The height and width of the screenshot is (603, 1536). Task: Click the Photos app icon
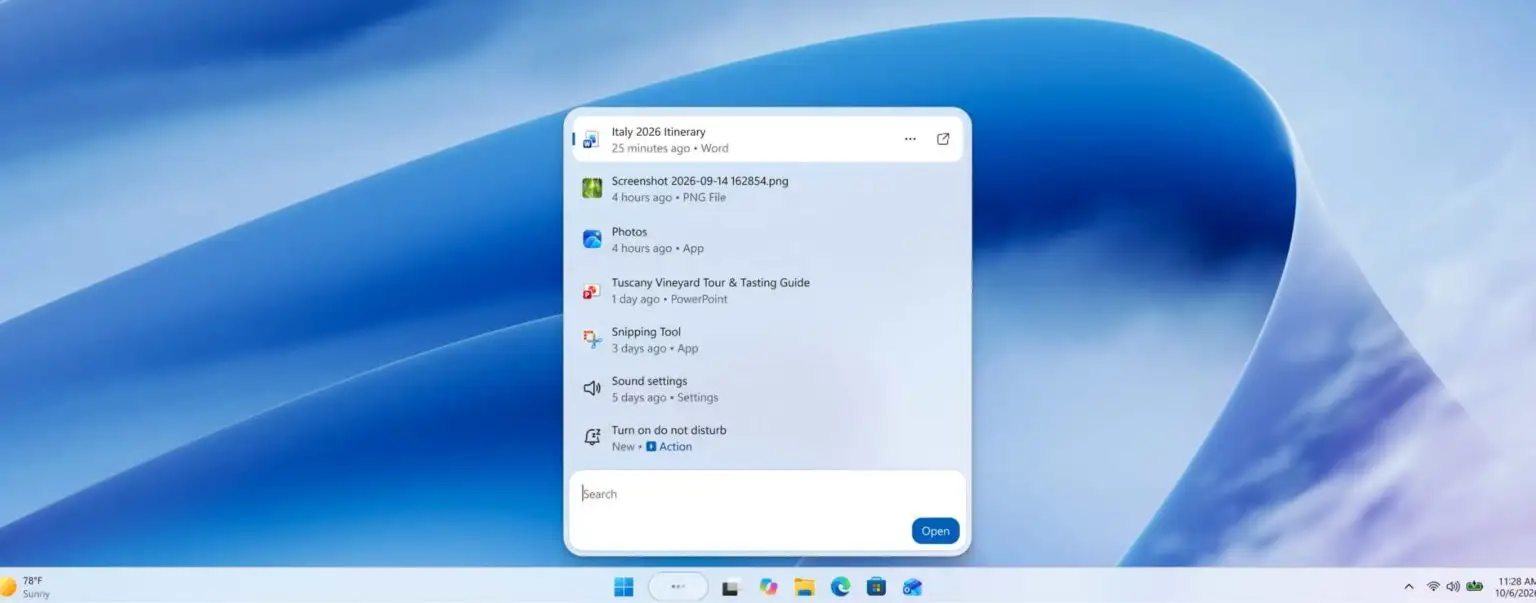[x=592, y=239]
